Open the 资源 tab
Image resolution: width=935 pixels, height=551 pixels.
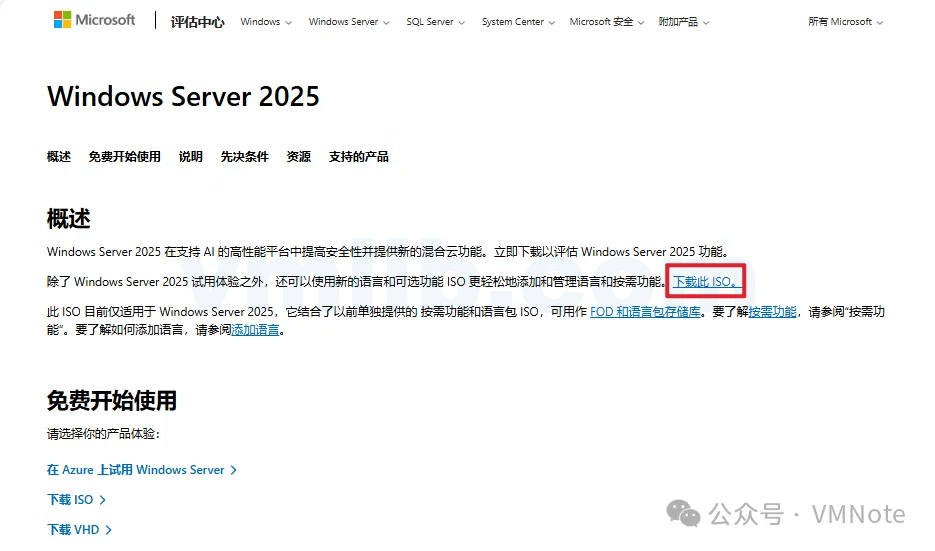click(298, 157)
